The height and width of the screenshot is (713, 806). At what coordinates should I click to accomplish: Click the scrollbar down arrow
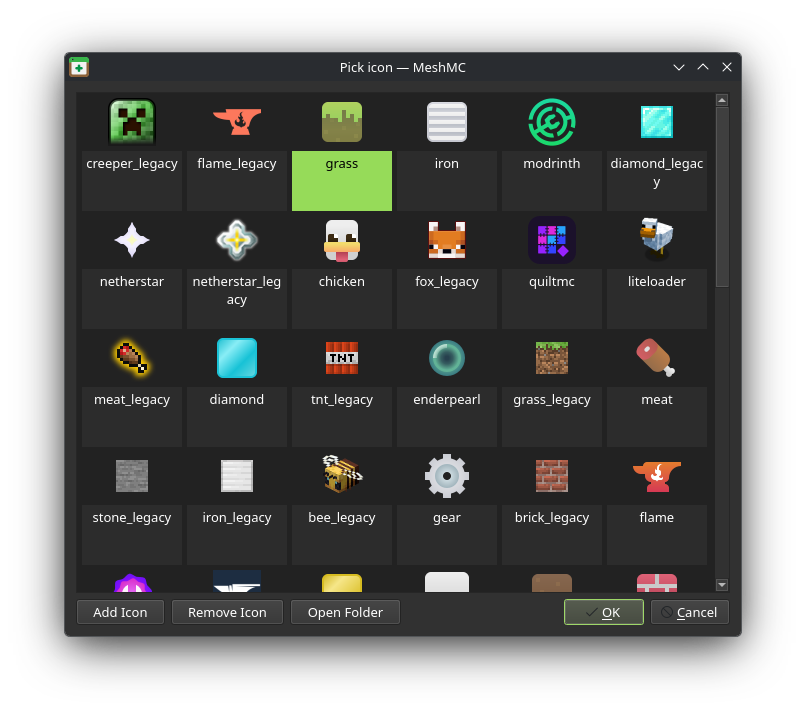point(722,585)
